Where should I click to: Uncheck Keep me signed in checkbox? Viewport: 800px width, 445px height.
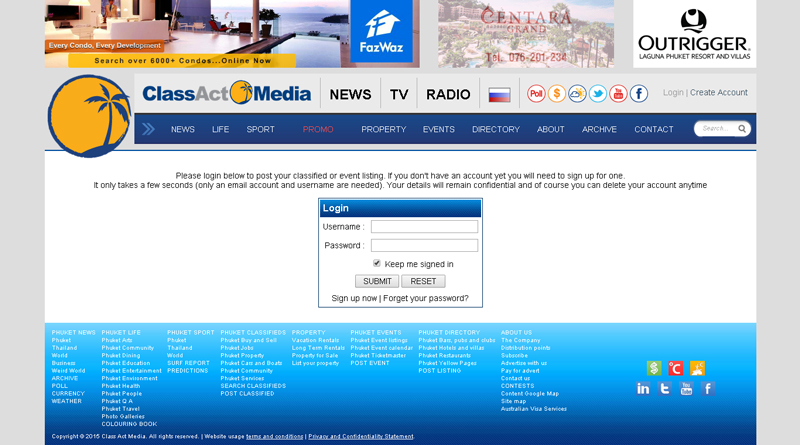(x=377, y=263)
